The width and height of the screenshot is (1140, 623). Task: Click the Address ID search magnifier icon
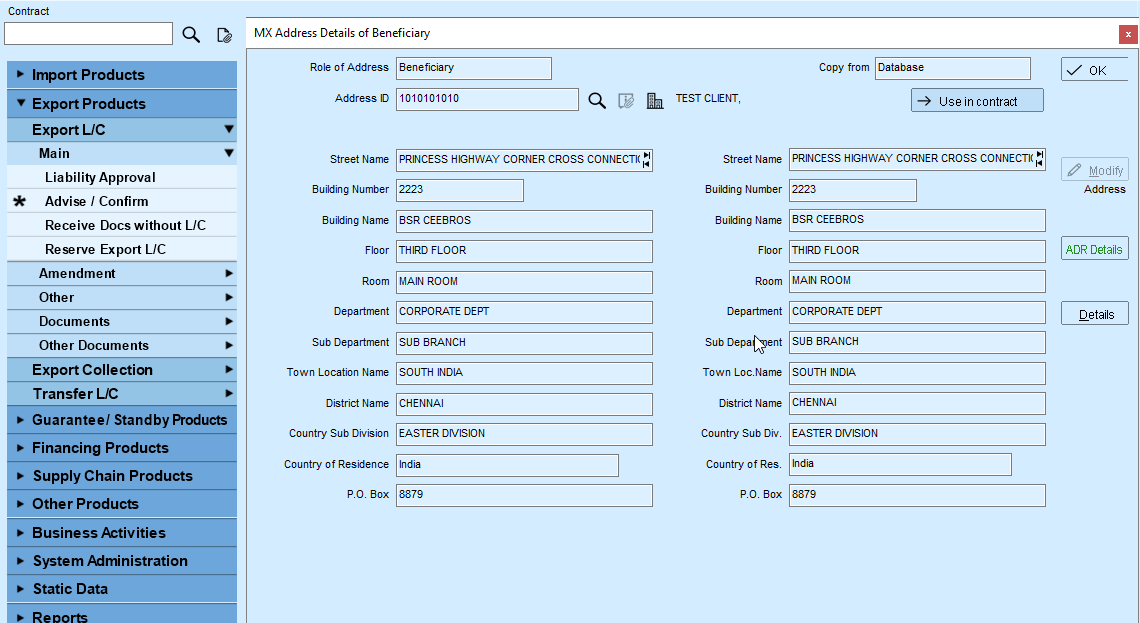pyautogui.click(x=597, y=100)
